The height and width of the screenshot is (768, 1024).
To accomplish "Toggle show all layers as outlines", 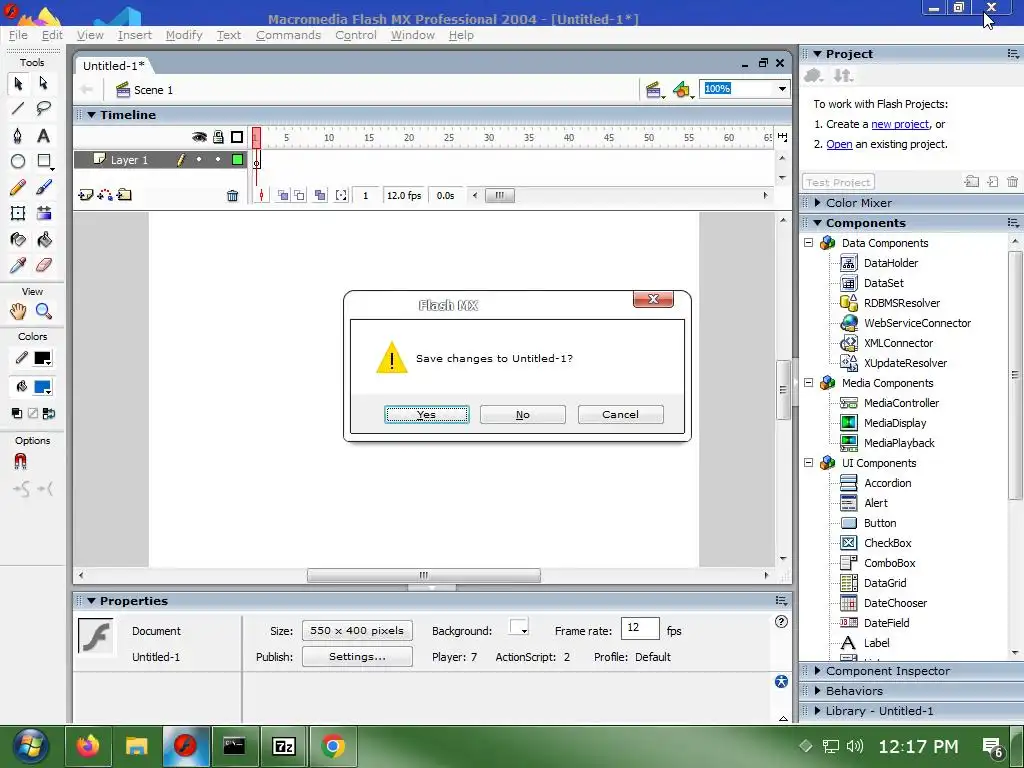I will click(237, 136).
